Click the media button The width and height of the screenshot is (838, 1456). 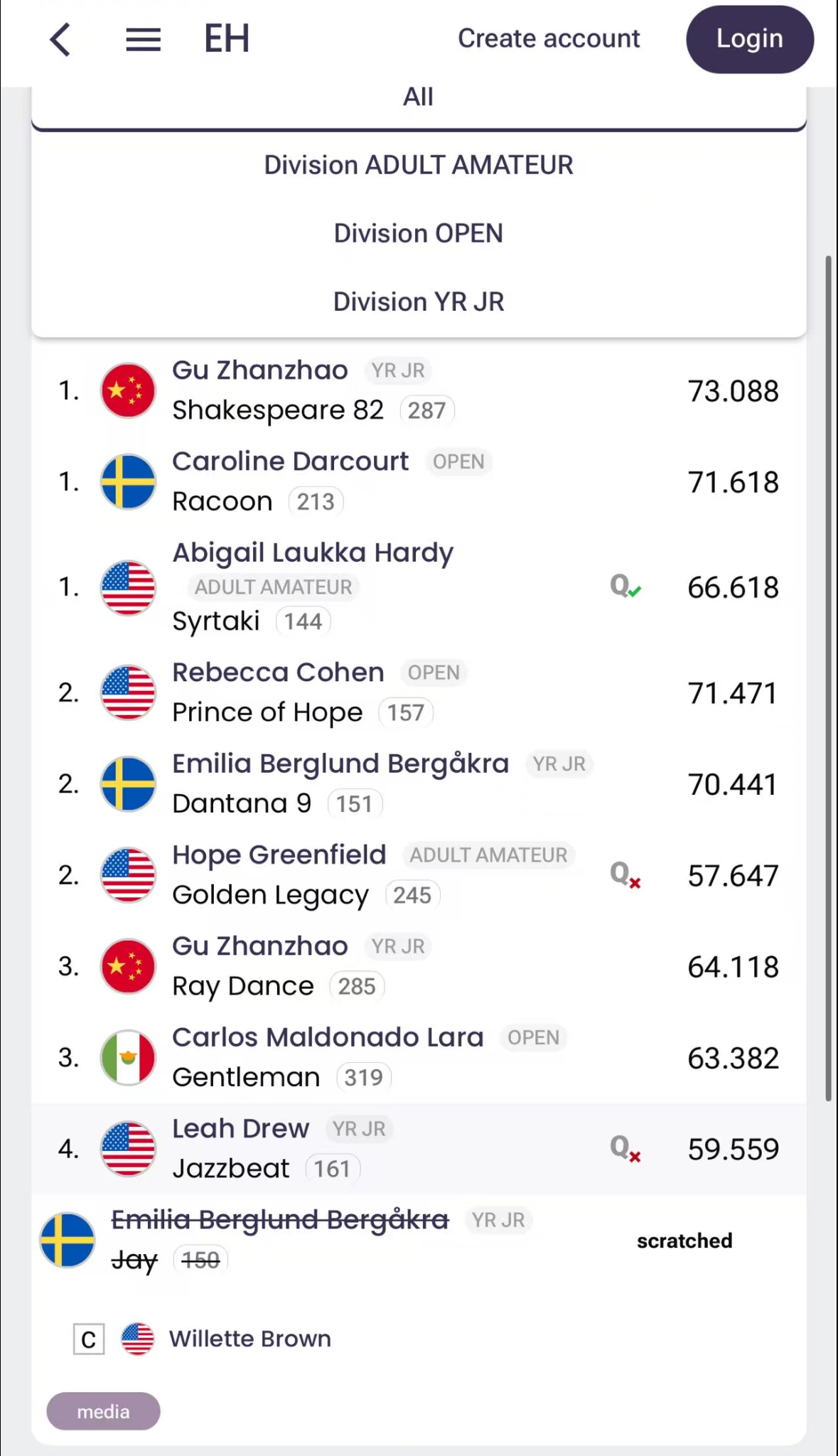(103, 1411)
